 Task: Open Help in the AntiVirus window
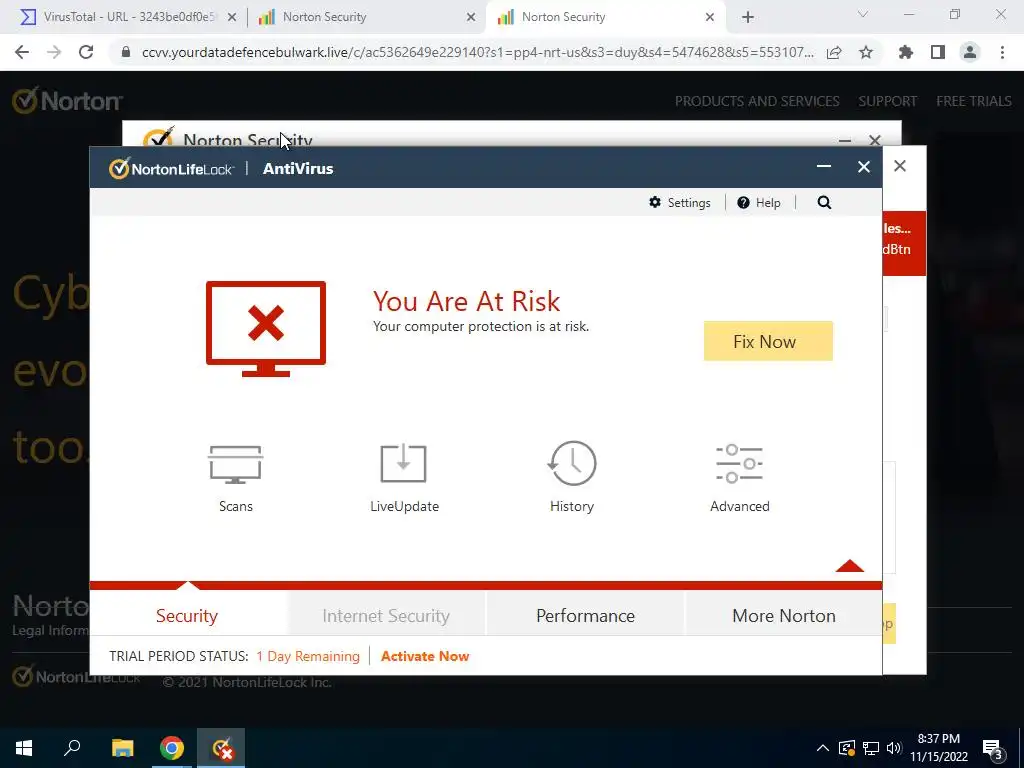pos(759,202)
